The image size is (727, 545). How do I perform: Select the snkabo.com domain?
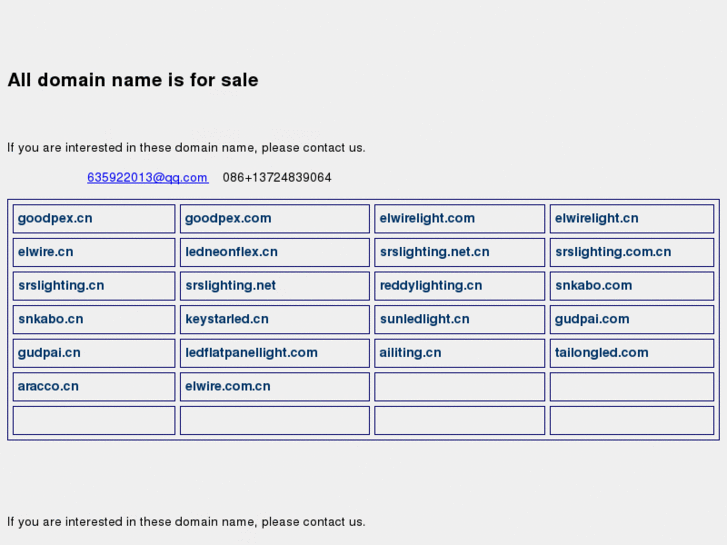(594, 286)
